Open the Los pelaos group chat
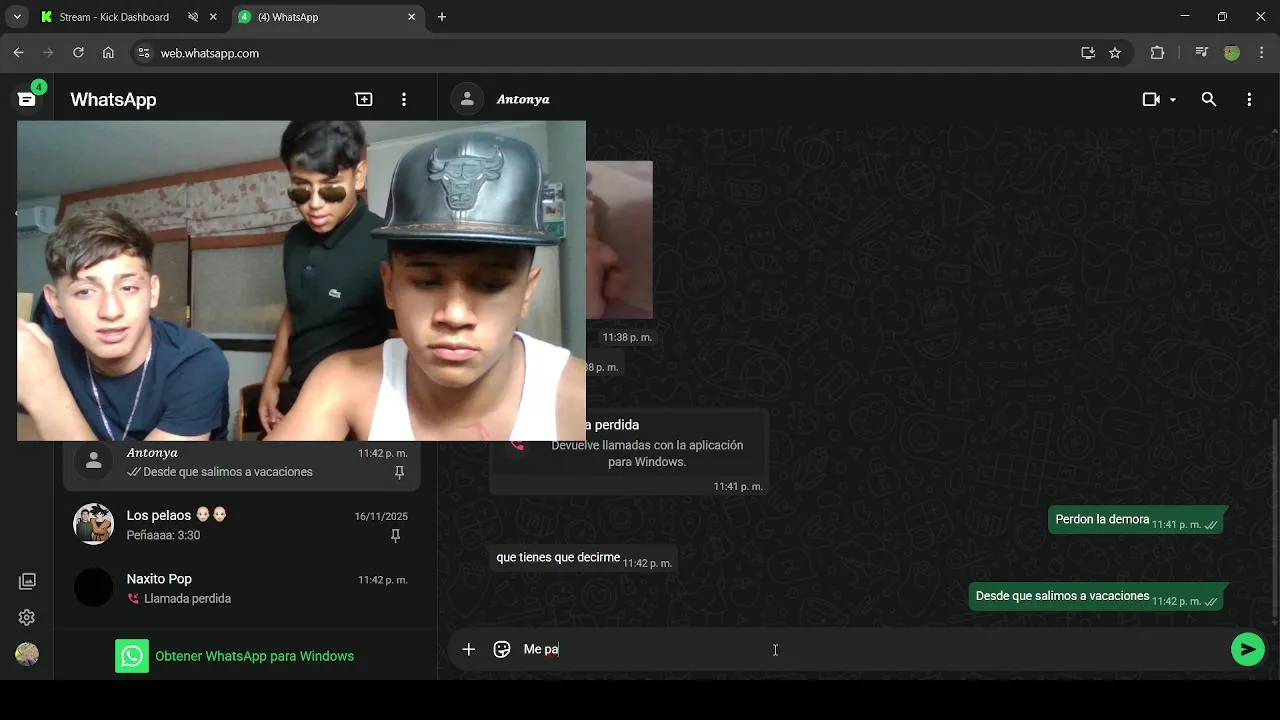The height and width of the screenshot is (720, 1280). [x=242, y=525]
